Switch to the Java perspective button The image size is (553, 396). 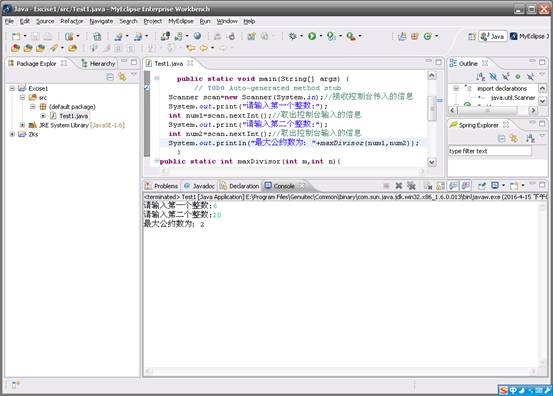coord(493,36)
